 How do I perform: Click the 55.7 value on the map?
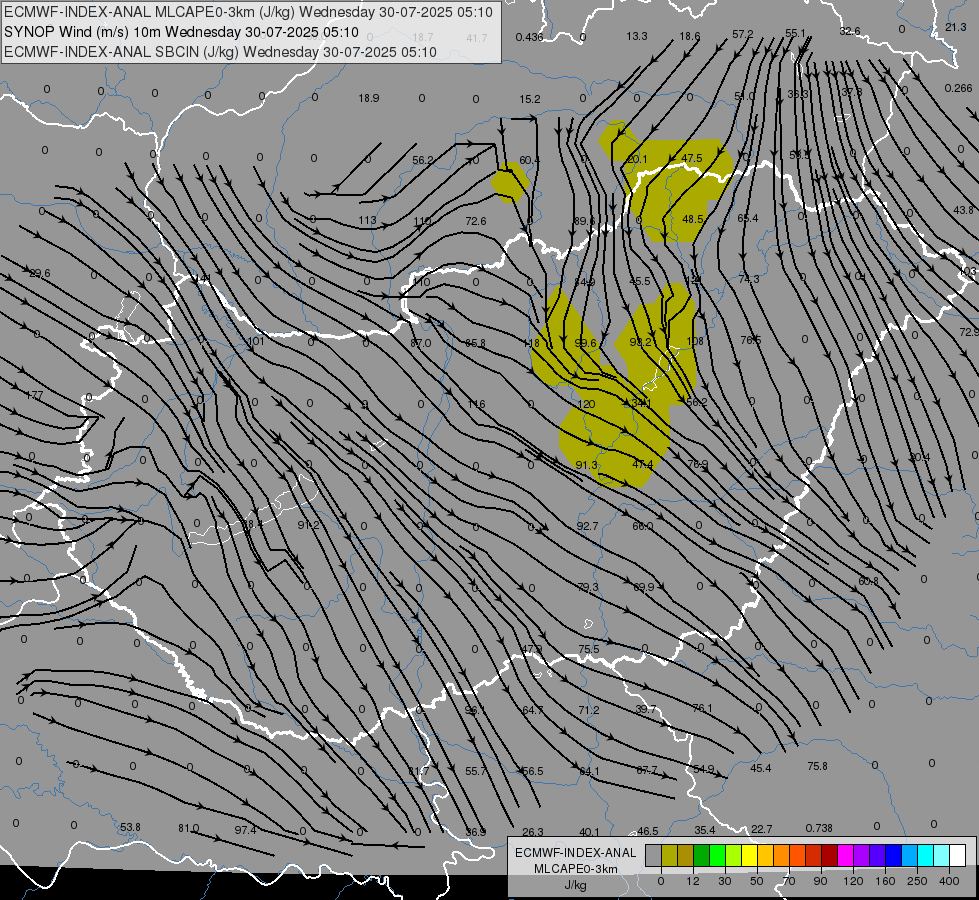[x=476, y=771]
